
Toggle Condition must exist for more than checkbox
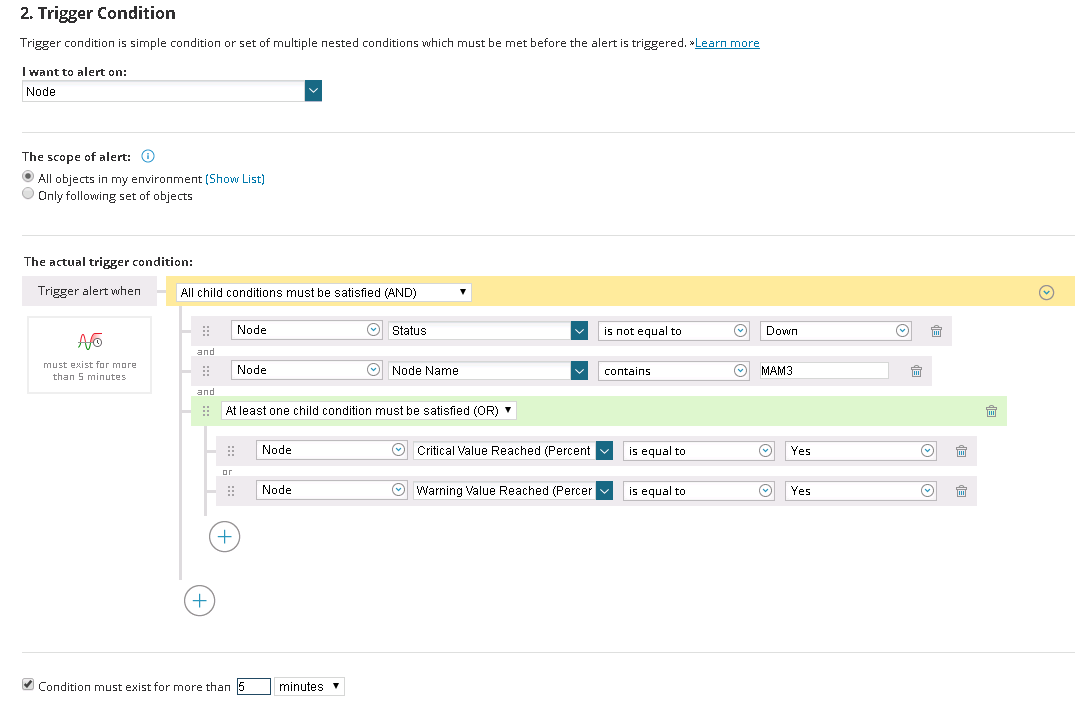pos(28,684)
